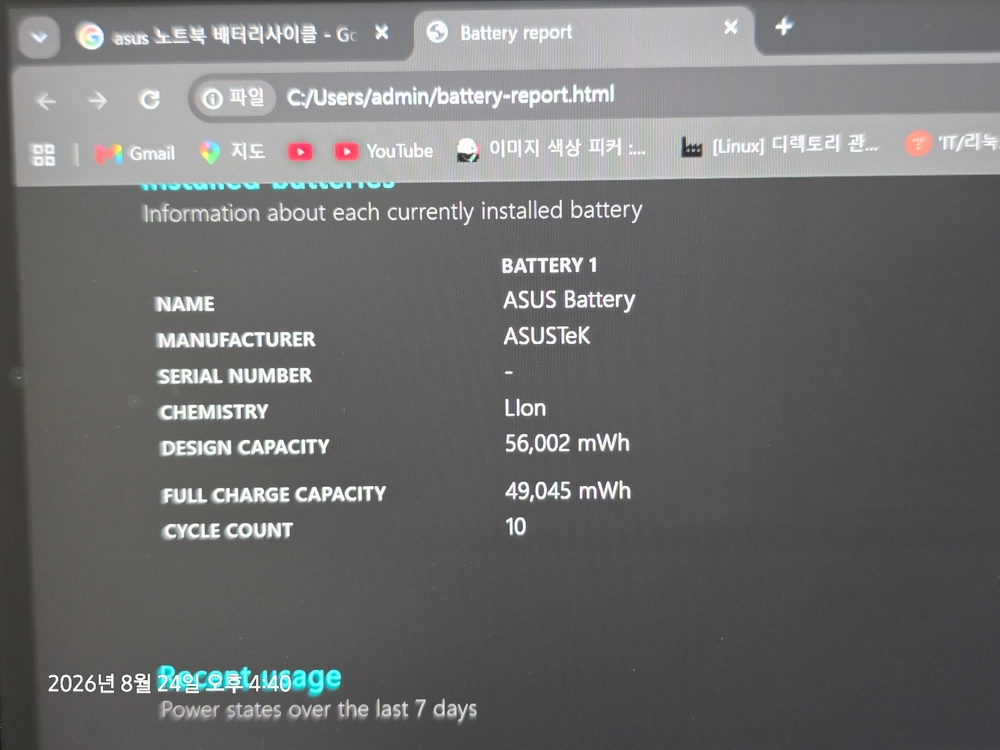Click the SERIAL NUMBER row label
Image resolution: width=1000 pixels, height=750 pixels.
coord(235,376)
